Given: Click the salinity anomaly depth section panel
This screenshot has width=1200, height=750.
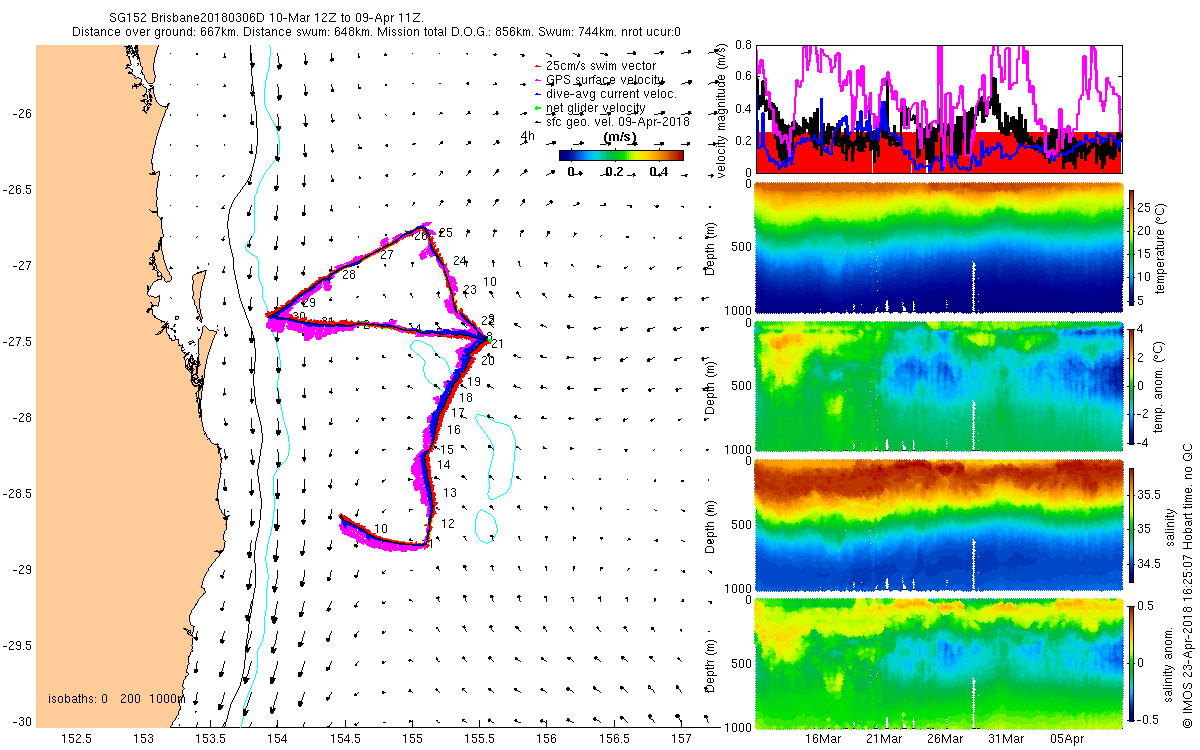Looking at the screenshot, I should (939, 662).
